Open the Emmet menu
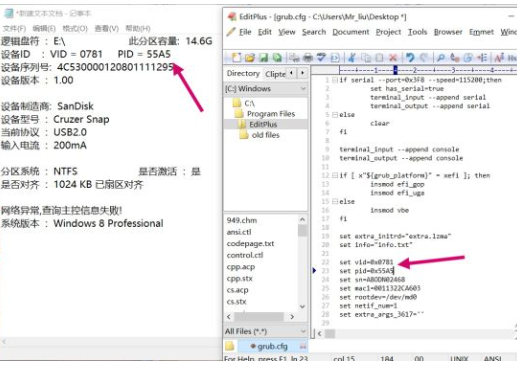The width and height of the screenshot is (517, 366). point(481,32)
